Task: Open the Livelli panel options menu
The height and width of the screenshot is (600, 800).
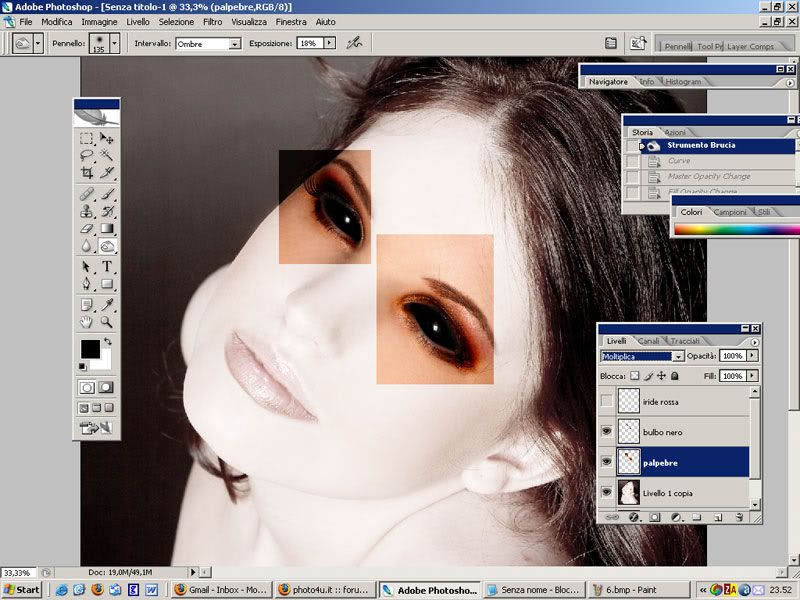Action: point(755,342)
